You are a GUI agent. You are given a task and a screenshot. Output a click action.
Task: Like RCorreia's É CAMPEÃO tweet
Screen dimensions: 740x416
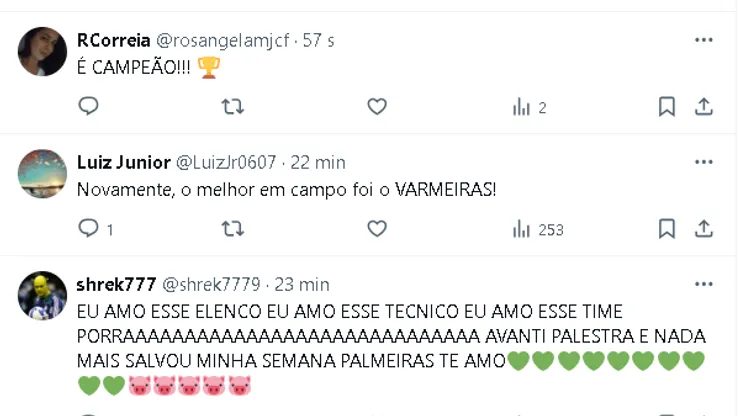[377, 106]
